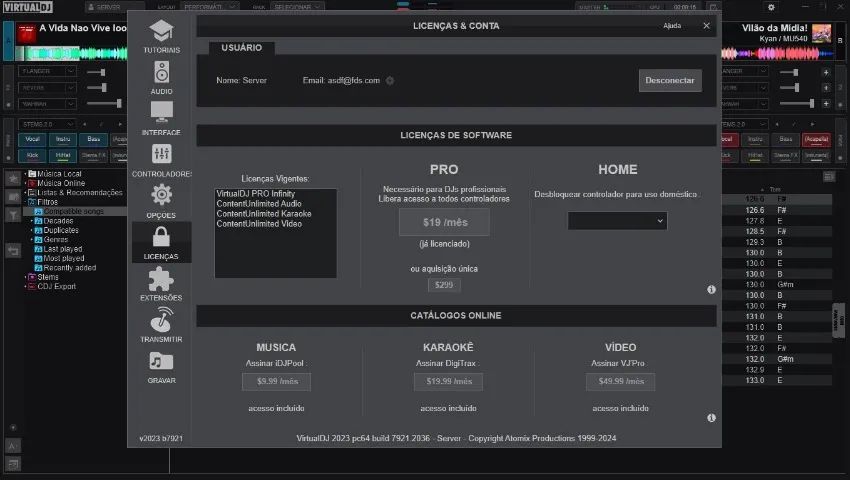Select Compatible songs filter
The image size is (850, 480).
pos(73,211)
